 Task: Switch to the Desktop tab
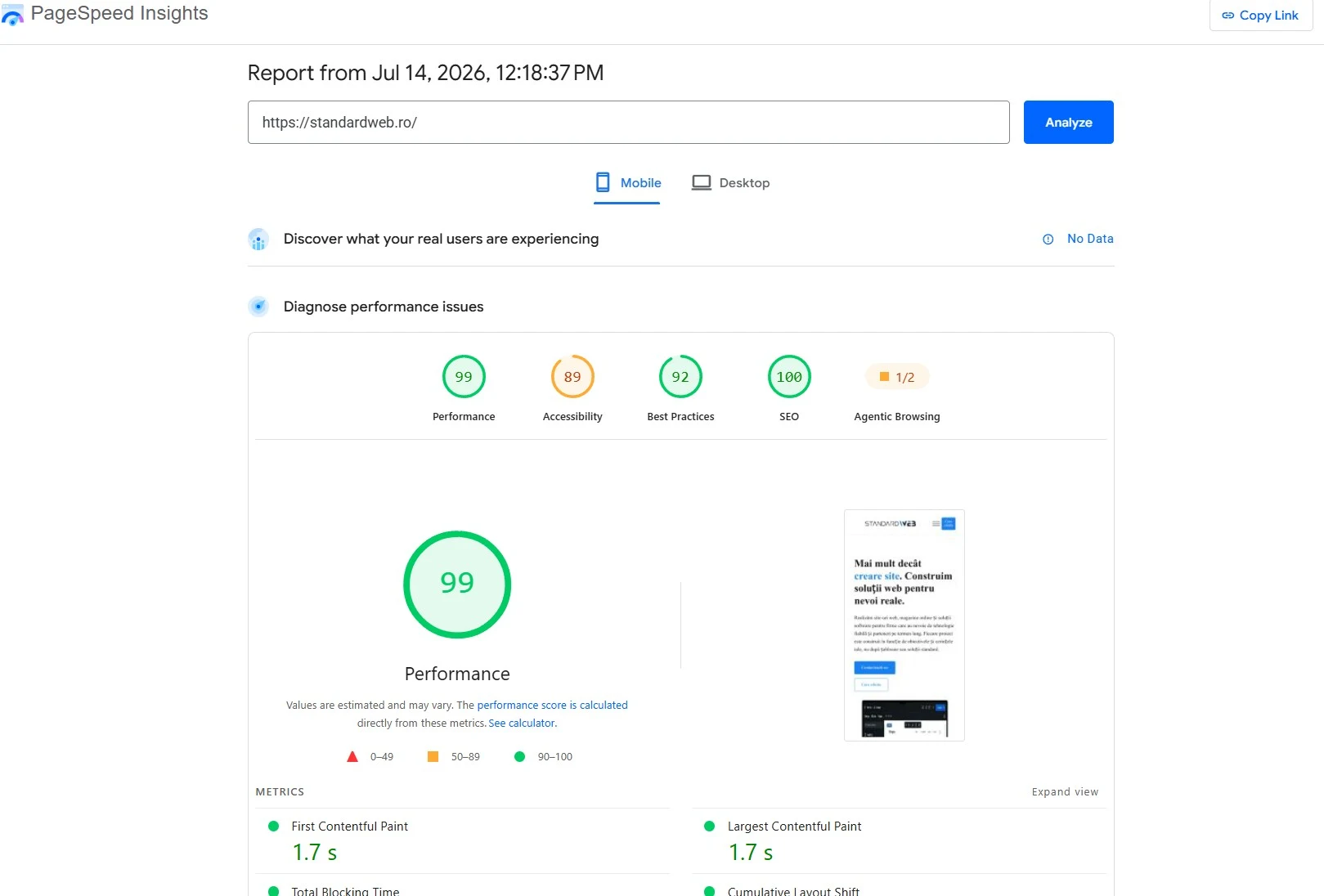(x=731, y=183)
